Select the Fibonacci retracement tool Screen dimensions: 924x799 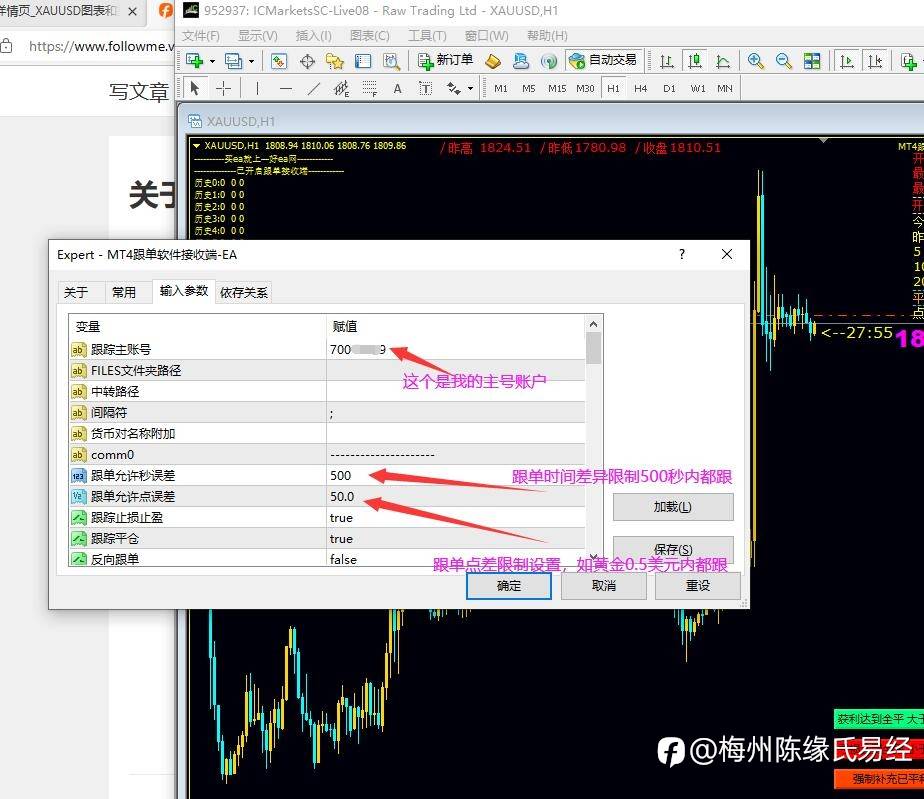point(369,88)
